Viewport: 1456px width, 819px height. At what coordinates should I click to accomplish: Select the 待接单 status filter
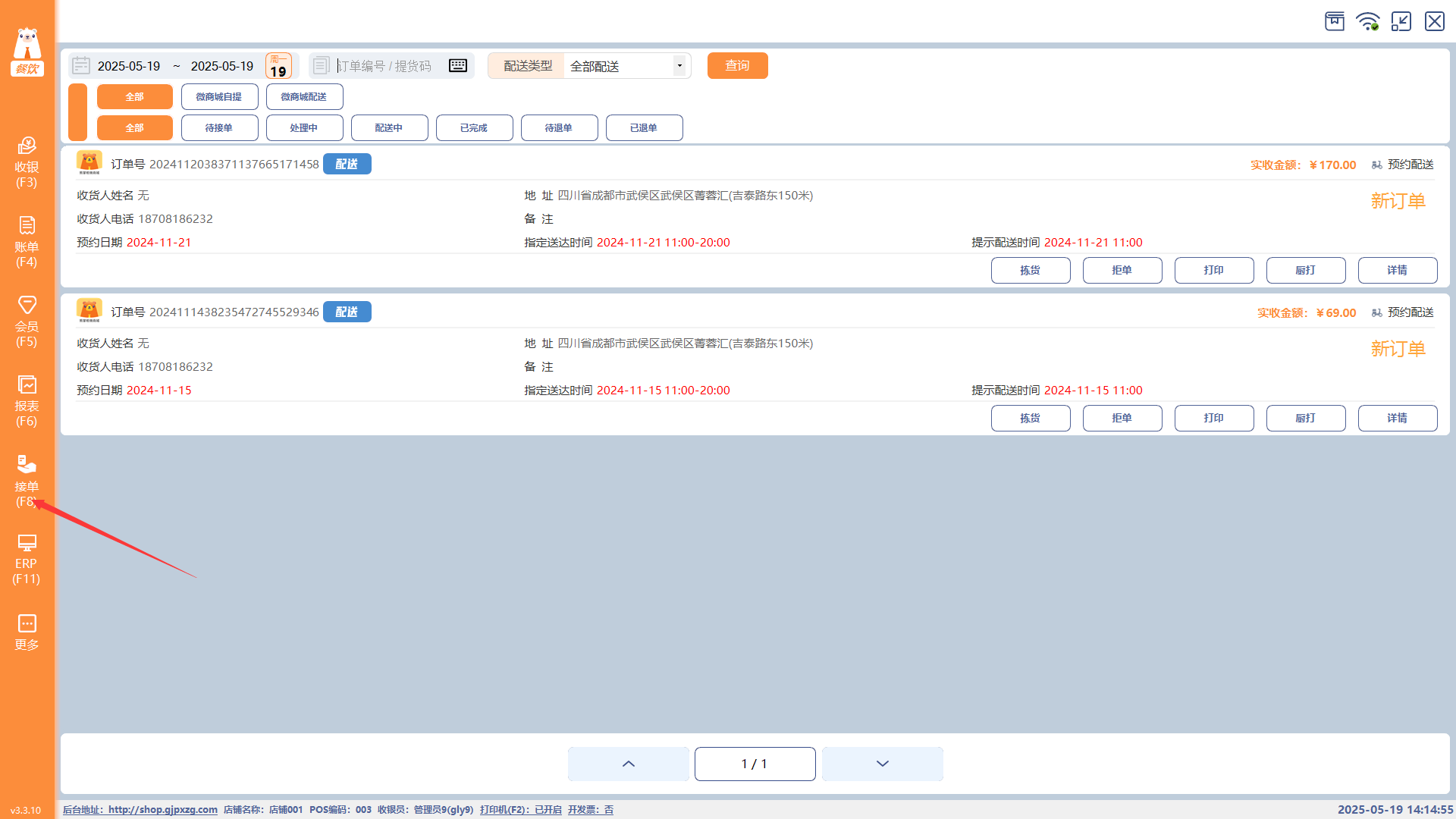click(x=219, y=128)
